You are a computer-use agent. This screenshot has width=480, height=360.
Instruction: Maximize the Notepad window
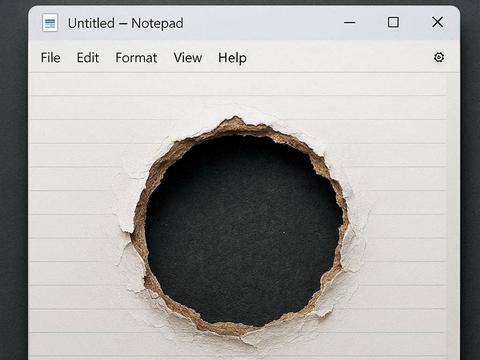pos(393,22)
